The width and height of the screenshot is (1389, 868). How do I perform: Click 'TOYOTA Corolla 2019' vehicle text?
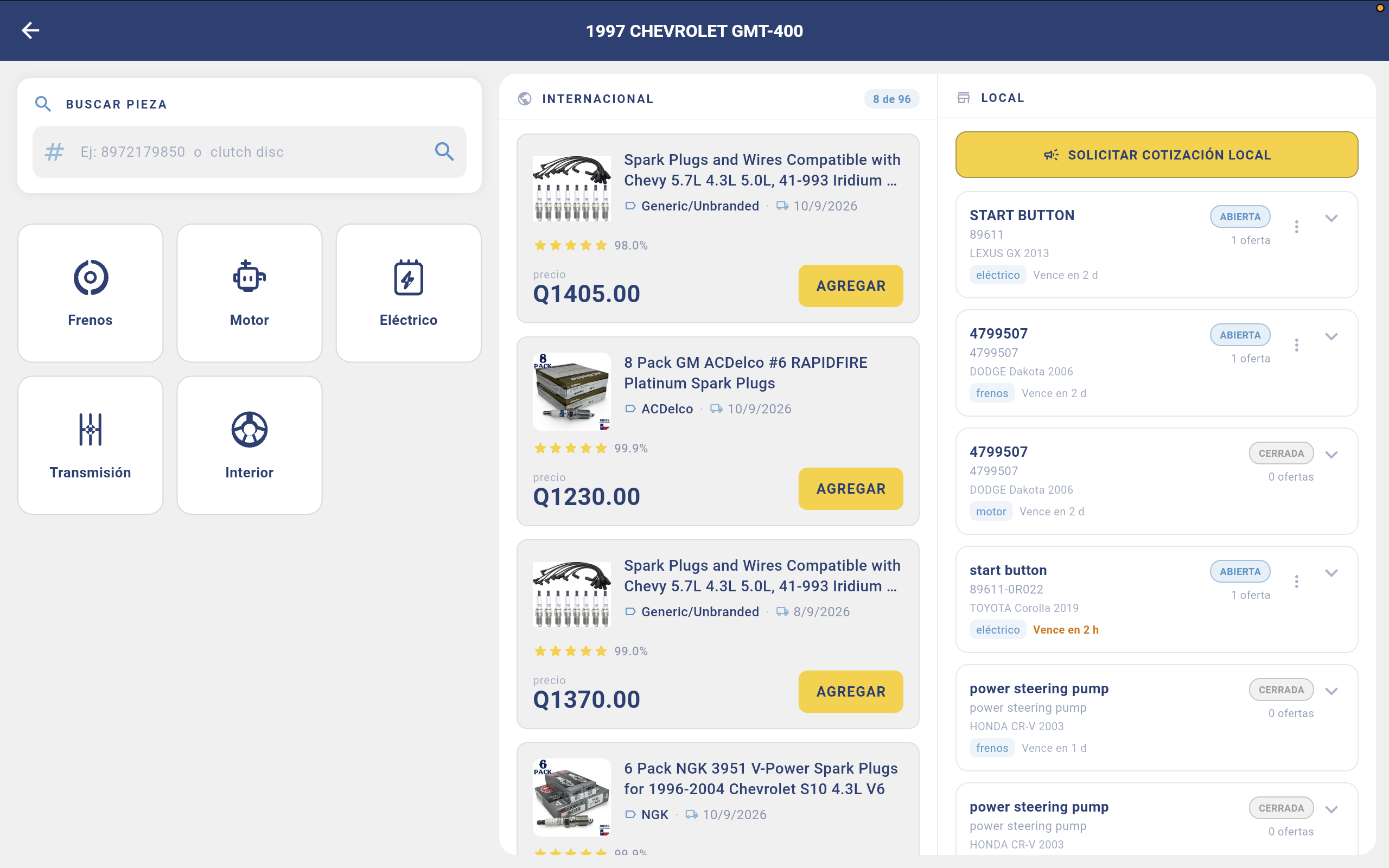(1024, 608)
